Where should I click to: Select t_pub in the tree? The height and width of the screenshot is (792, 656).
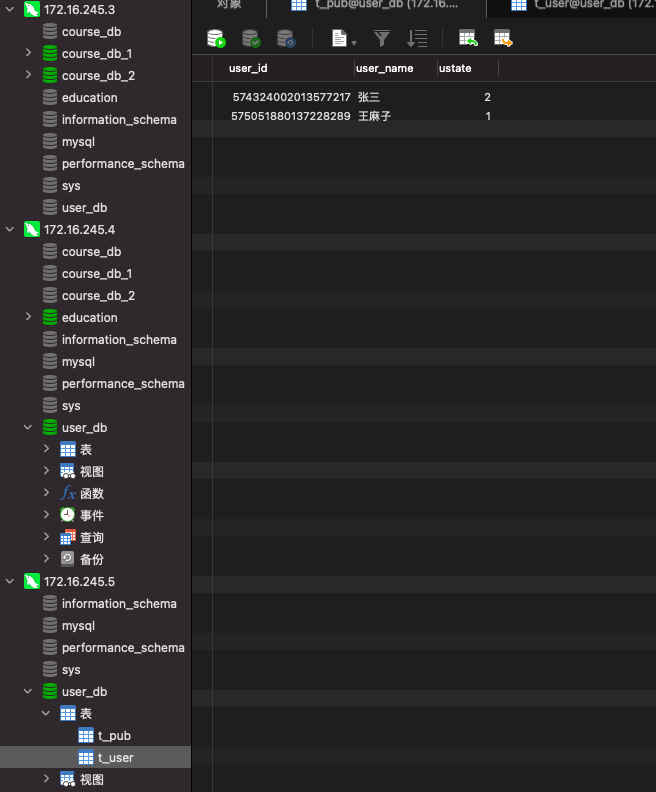[x=114, y=735]
